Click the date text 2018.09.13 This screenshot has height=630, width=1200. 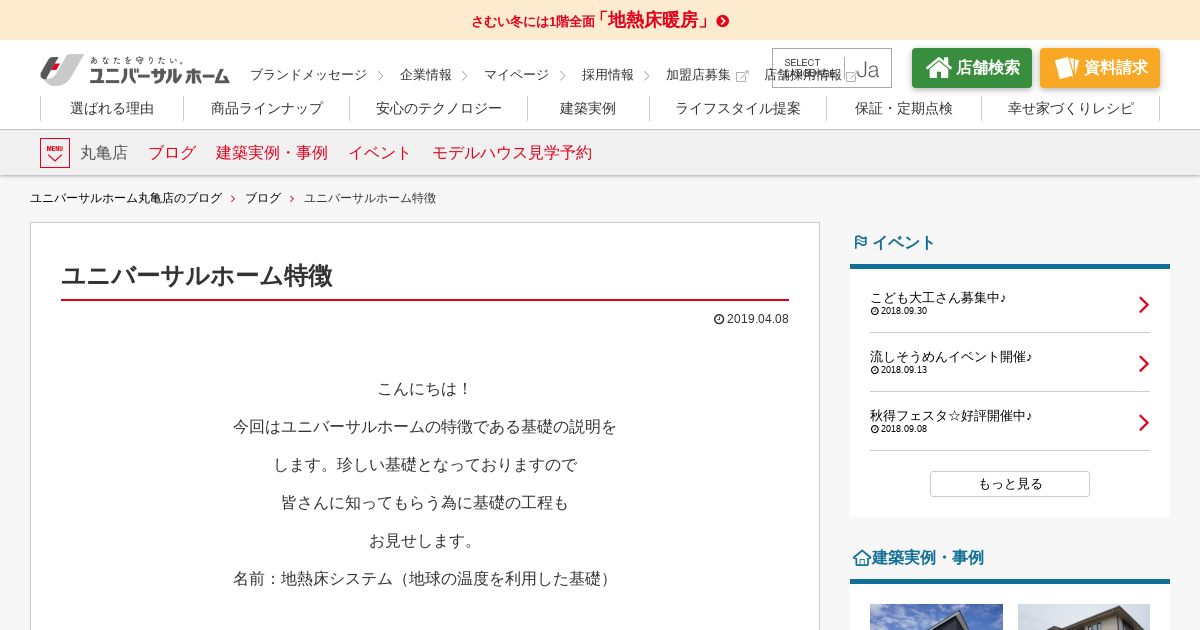(x=904, y=370)
